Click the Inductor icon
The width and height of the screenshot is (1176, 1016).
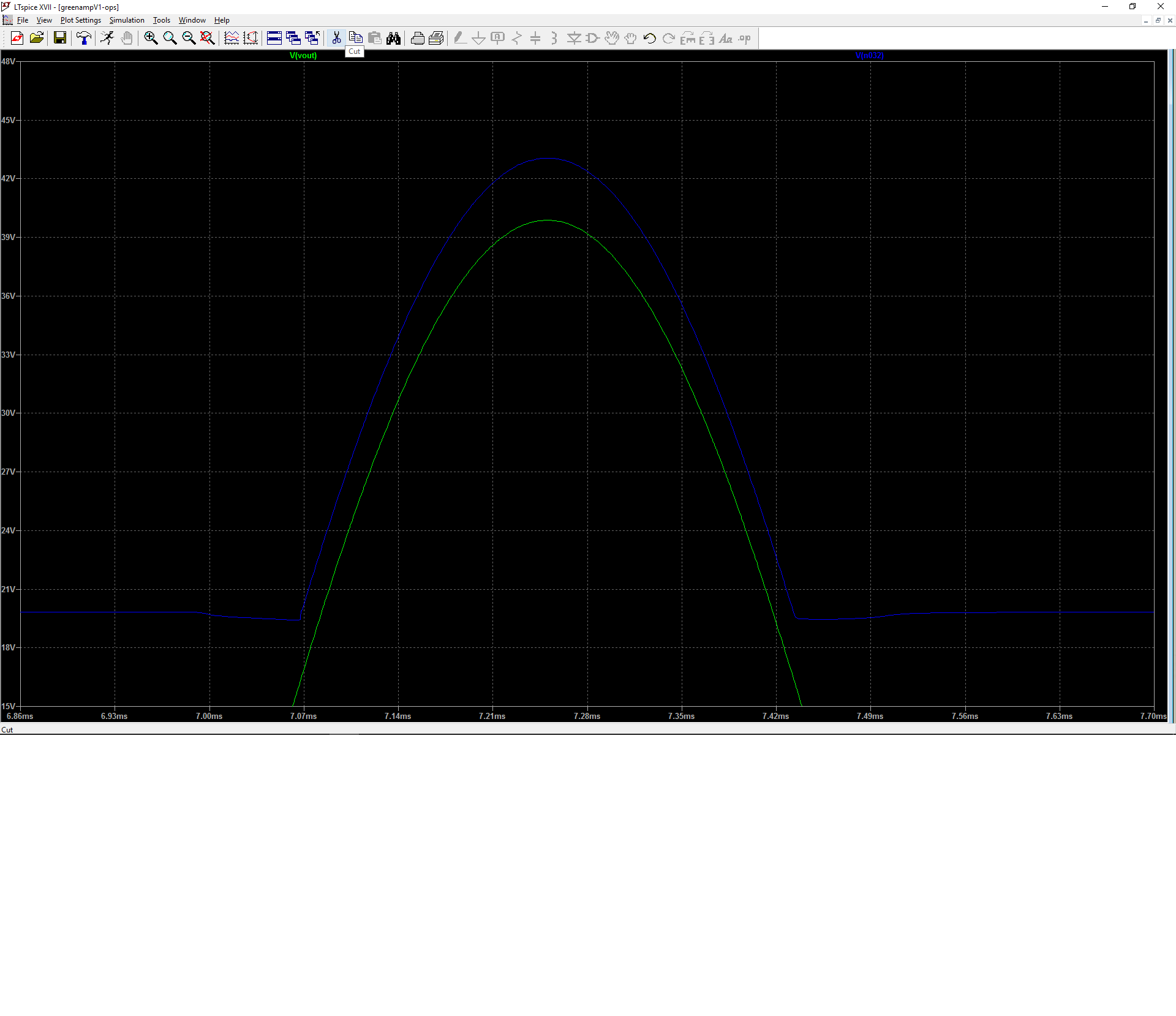coord(554,38)
